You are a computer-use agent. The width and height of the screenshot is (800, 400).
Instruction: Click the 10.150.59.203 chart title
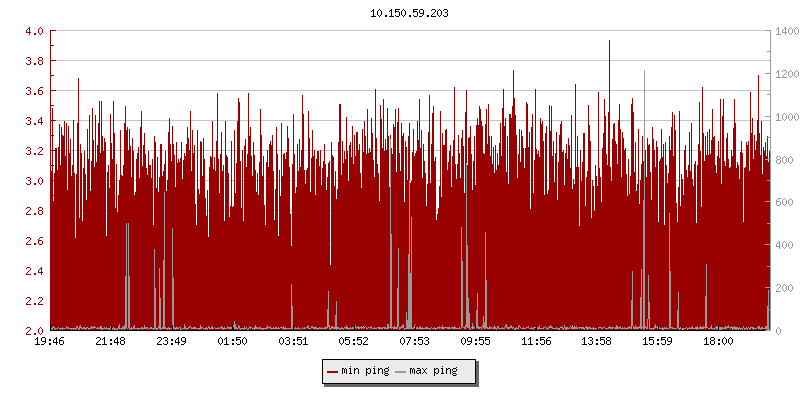coord(410,13)
